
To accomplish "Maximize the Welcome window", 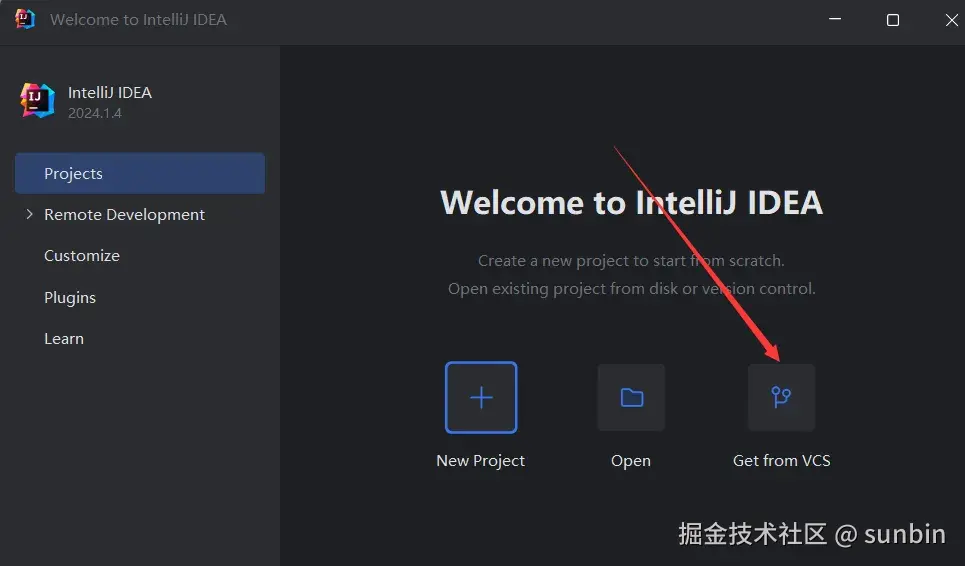I will pos(893,20).
